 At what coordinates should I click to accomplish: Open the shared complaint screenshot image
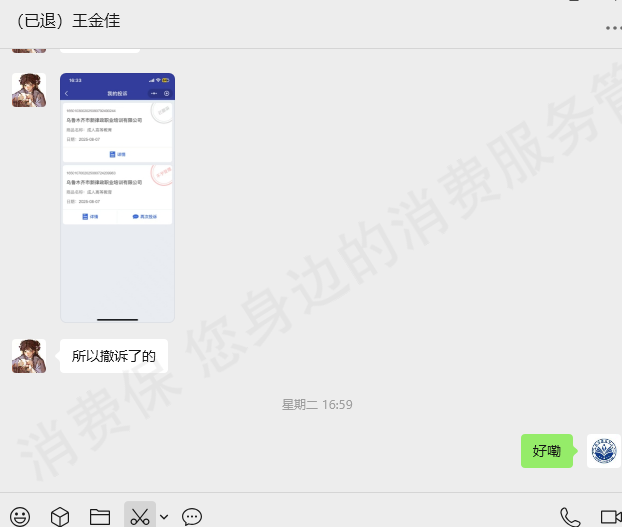117,197
